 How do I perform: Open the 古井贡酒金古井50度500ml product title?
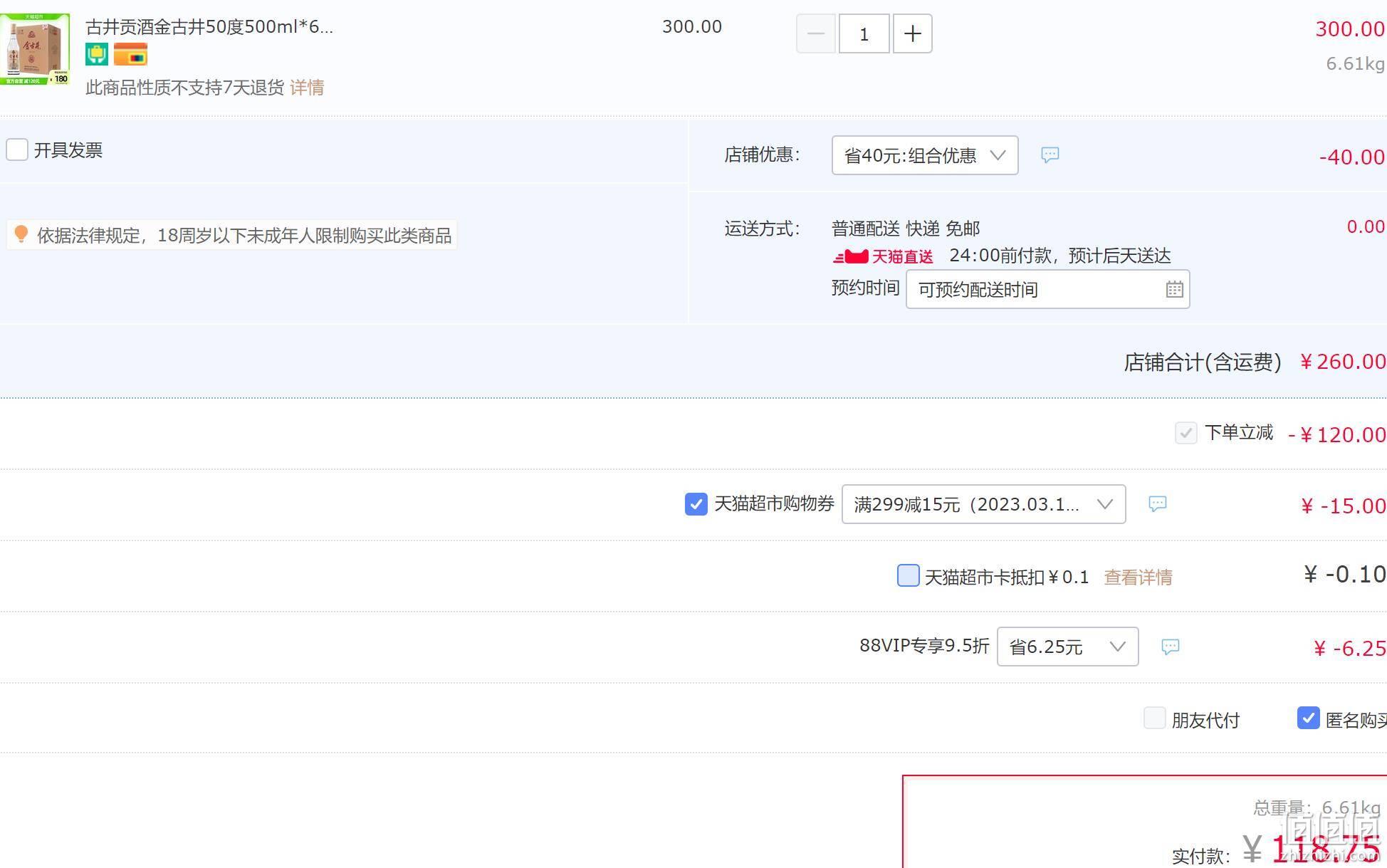tap(209, 27)
